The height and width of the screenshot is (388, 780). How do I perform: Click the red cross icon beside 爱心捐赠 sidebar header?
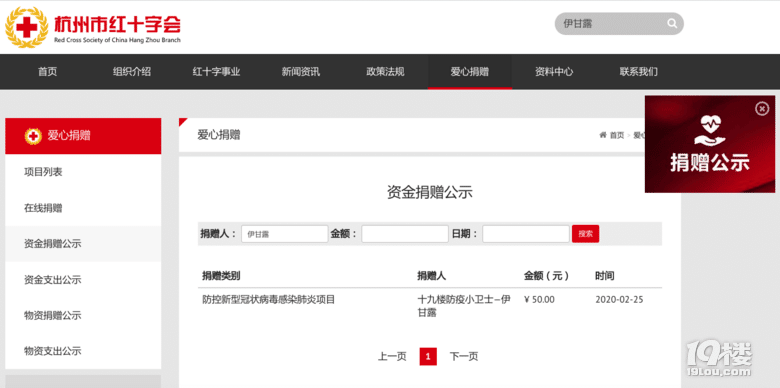pos(33,136)
